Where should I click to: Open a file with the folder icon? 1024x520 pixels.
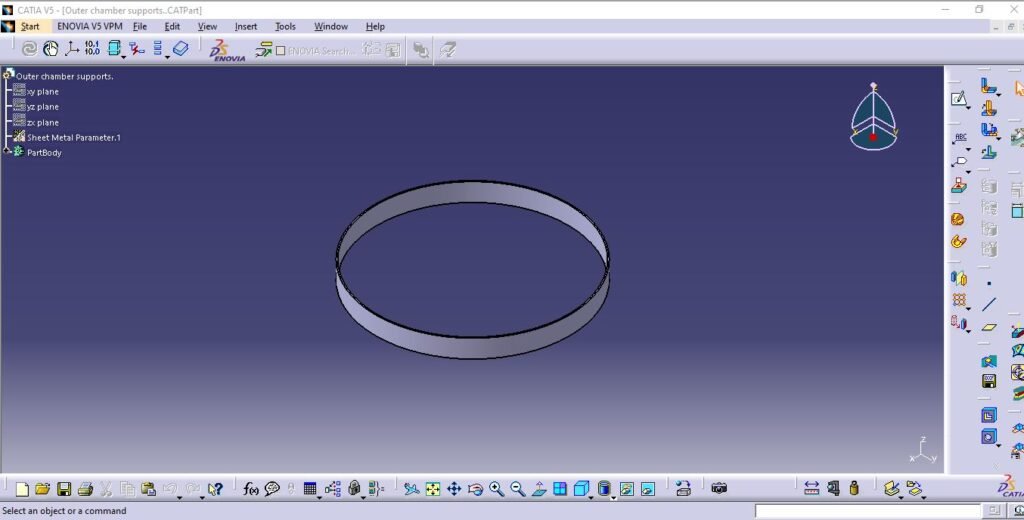point(42,489)
